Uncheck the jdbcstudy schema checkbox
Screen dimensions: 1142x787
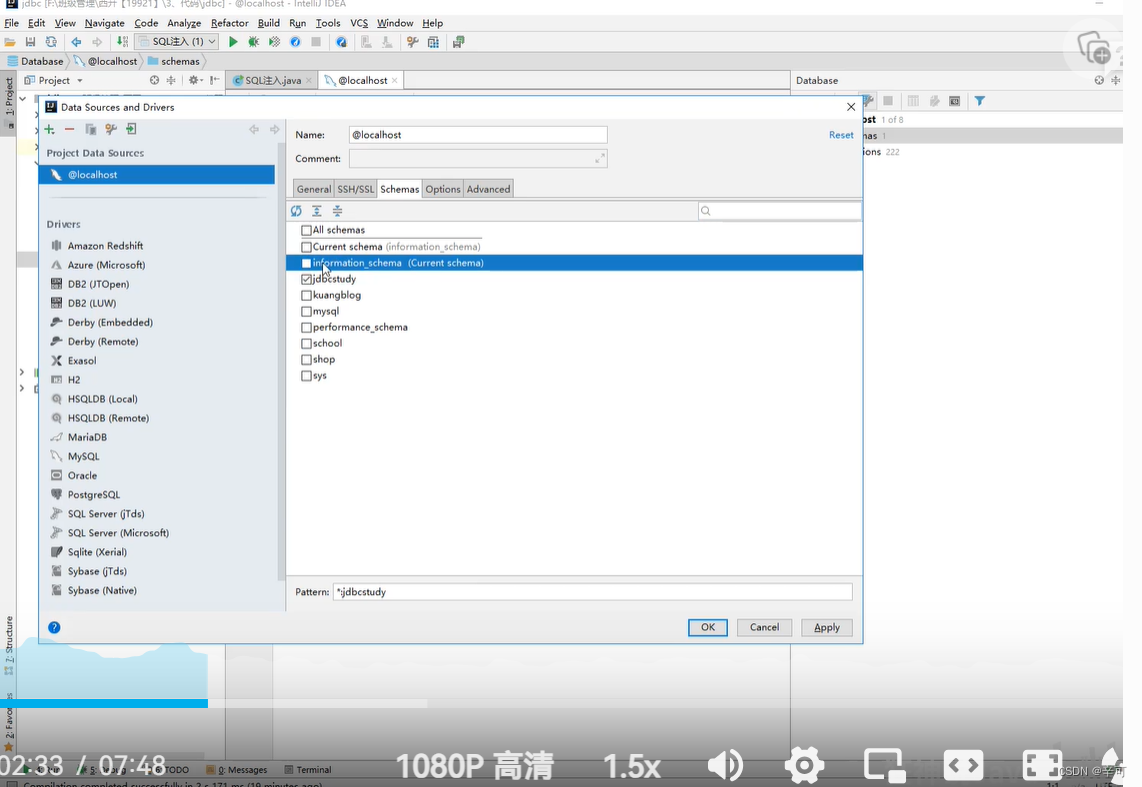coord(307,279)
